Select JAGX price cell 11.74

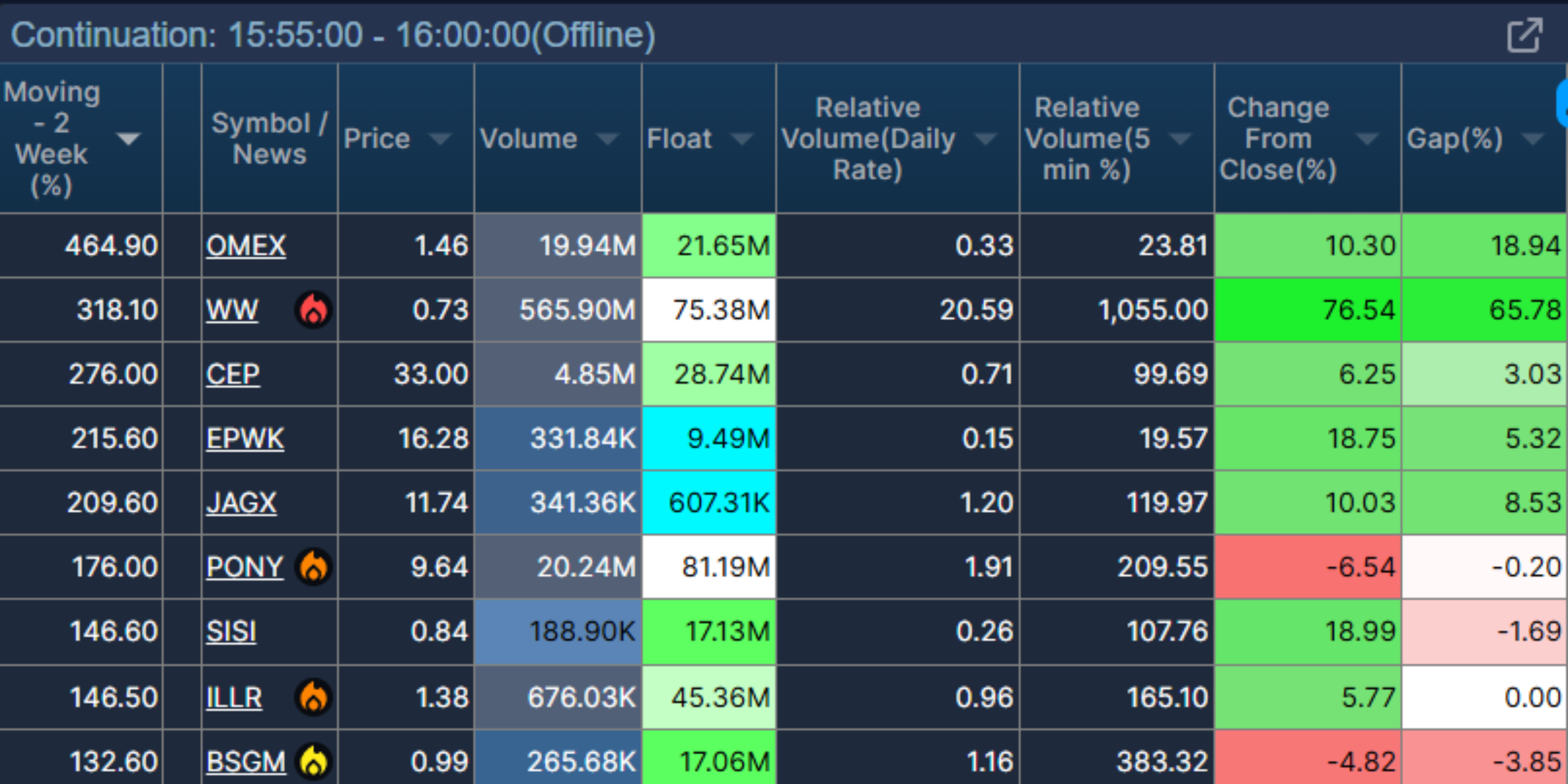point(406,503)
